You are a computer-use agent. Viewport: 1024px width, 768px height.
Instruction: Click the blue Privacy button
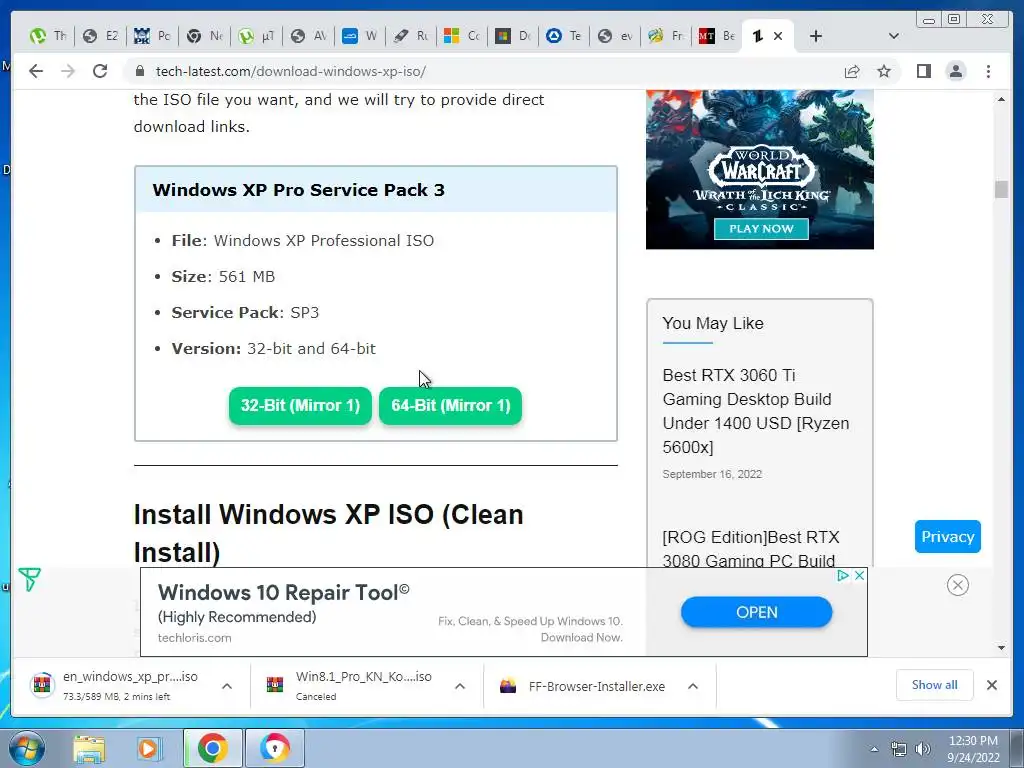click(948, 536)
